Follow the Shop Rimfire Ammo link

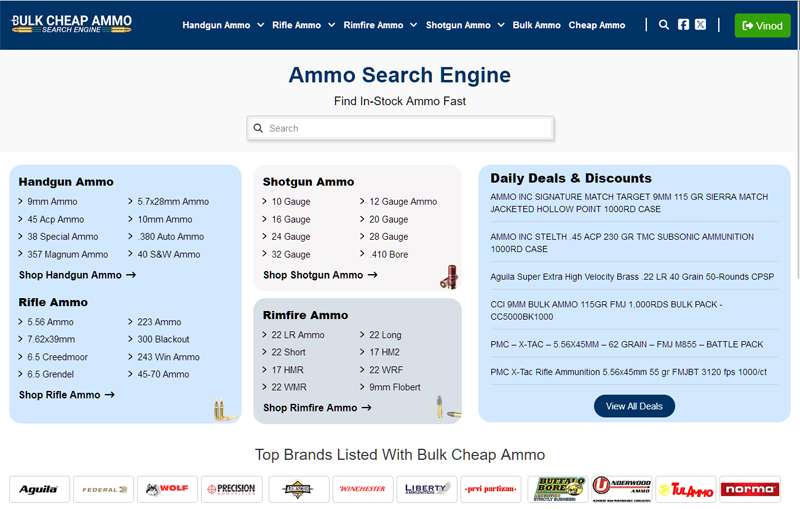point(317,408)
